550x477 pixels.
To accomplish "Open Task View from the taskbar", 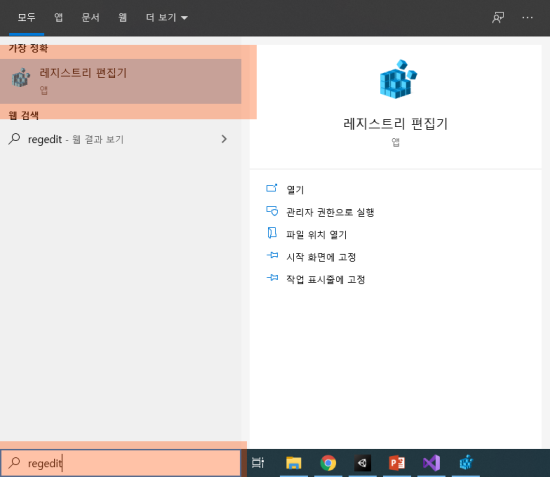I will [258, 463].
